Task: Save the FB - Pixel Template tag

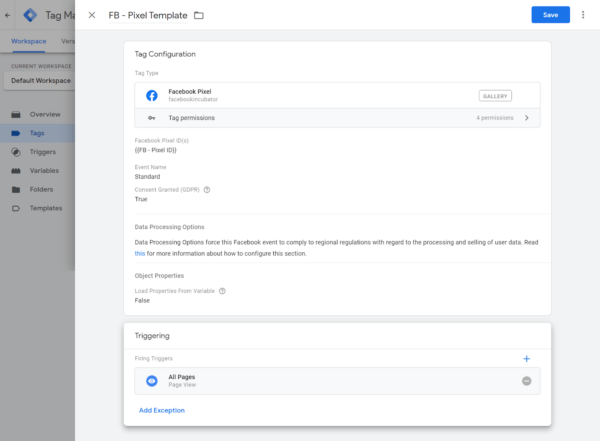Action: pos(550,15)
